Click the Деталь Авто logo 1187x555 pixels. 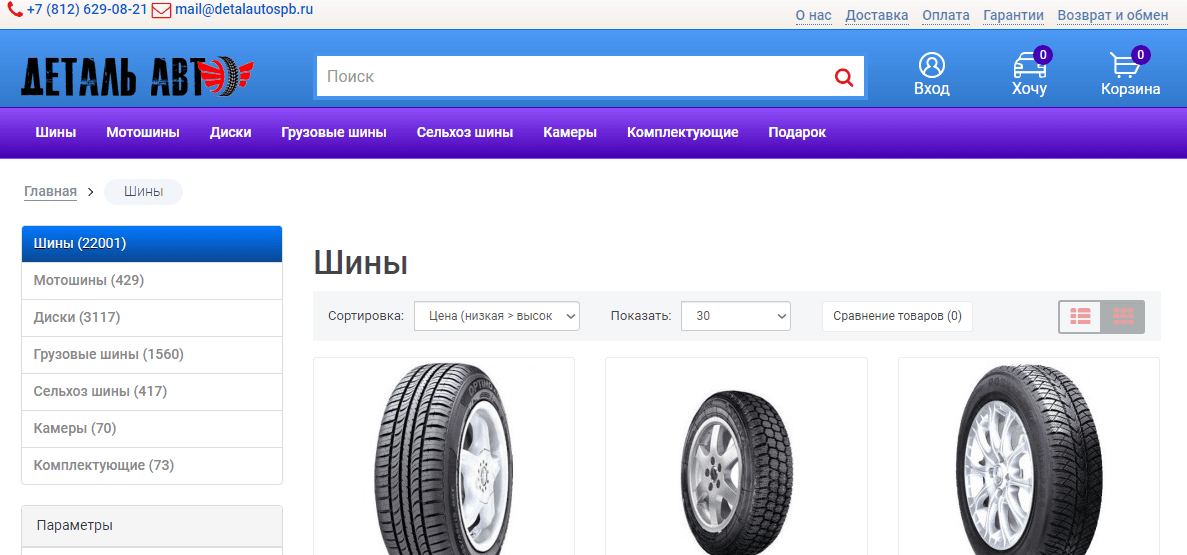point(138,76)
